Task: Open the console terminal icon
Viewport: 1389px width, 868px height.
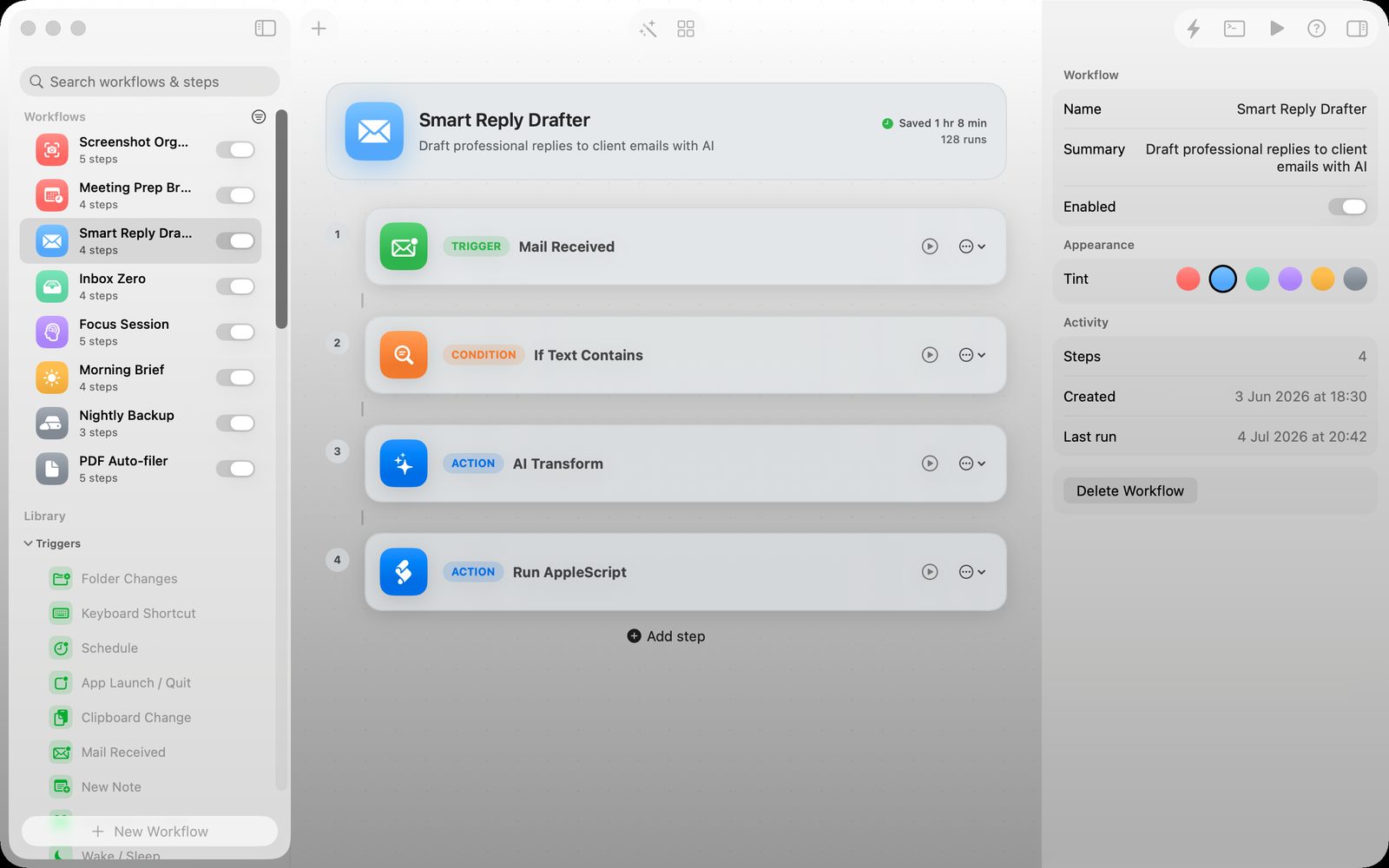Action: point(1234,29)
